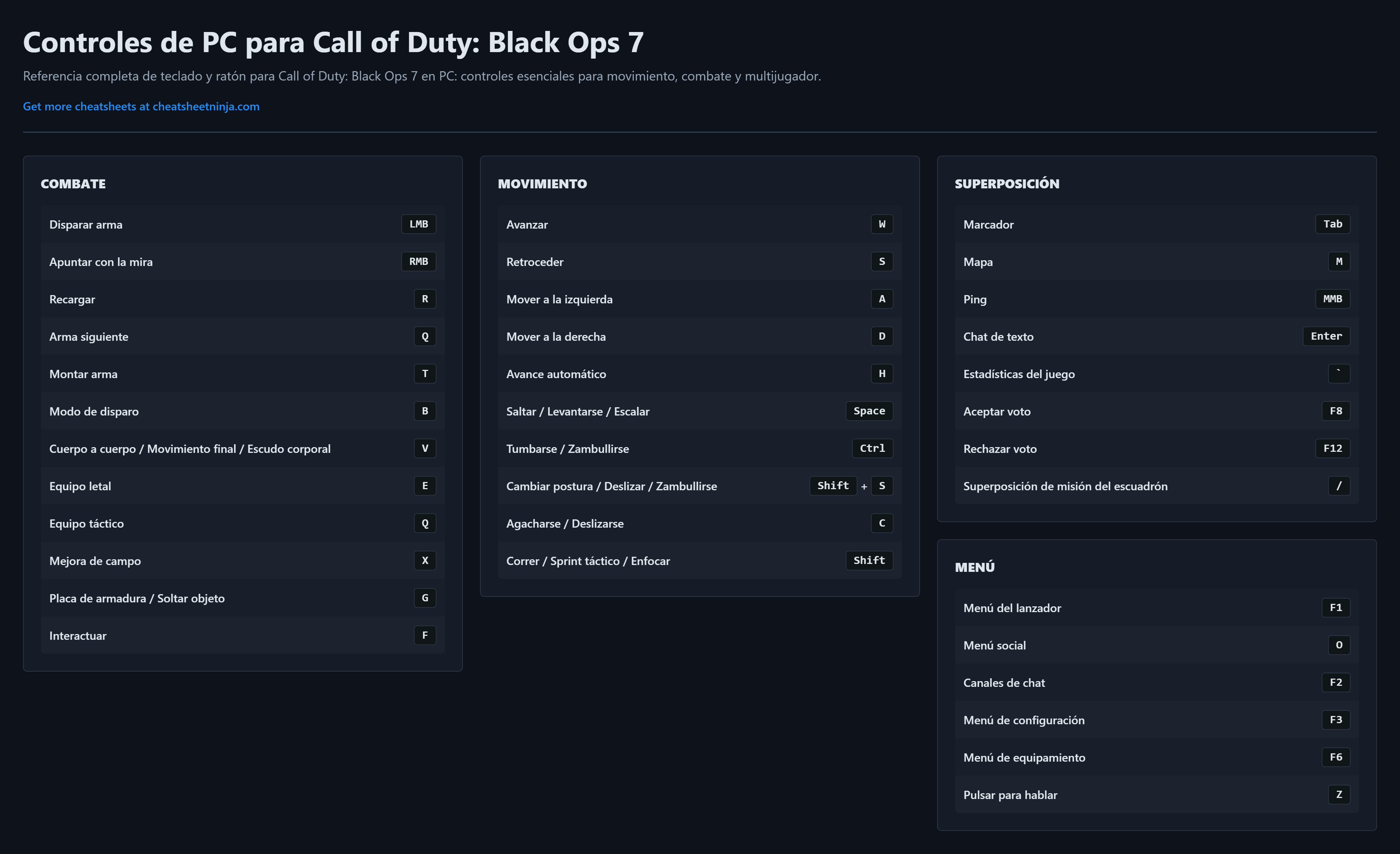1400x854 pixels.
Task: Click the Tab key badge for Marcador
Action: [1332, 224]
